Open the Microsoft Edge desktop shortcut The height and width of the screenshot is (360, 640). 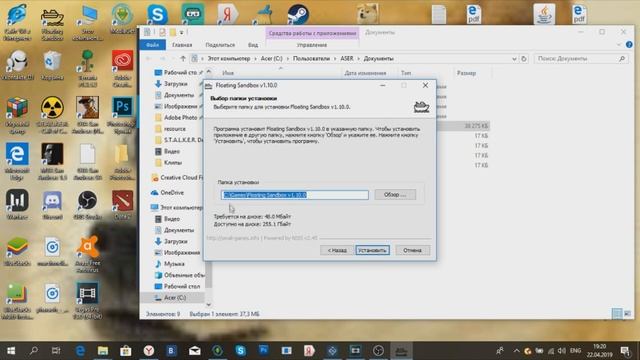17,161
